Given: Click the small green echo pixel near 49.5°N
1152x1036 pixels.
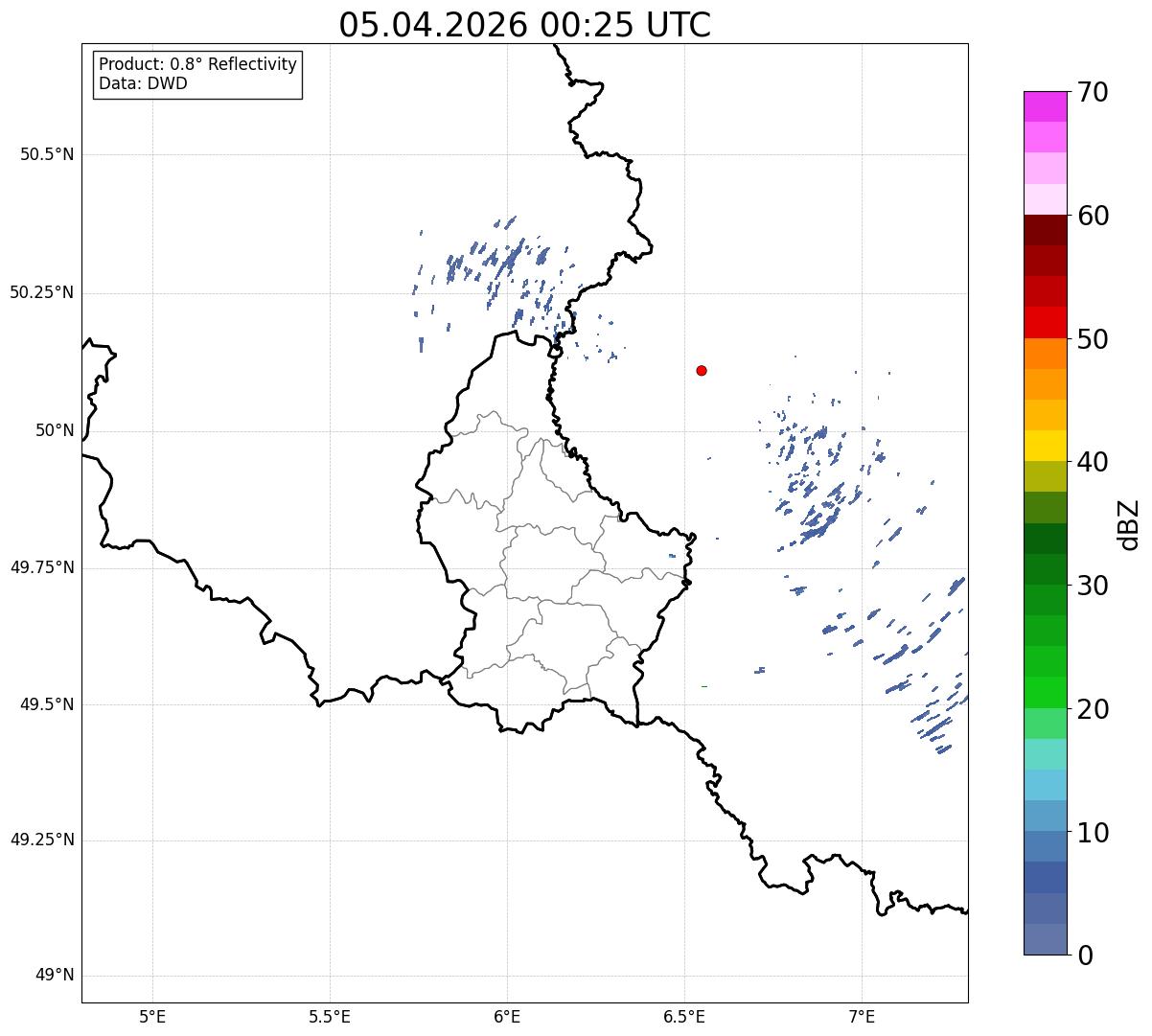Looking at the screenshot, I should [704, 686].
